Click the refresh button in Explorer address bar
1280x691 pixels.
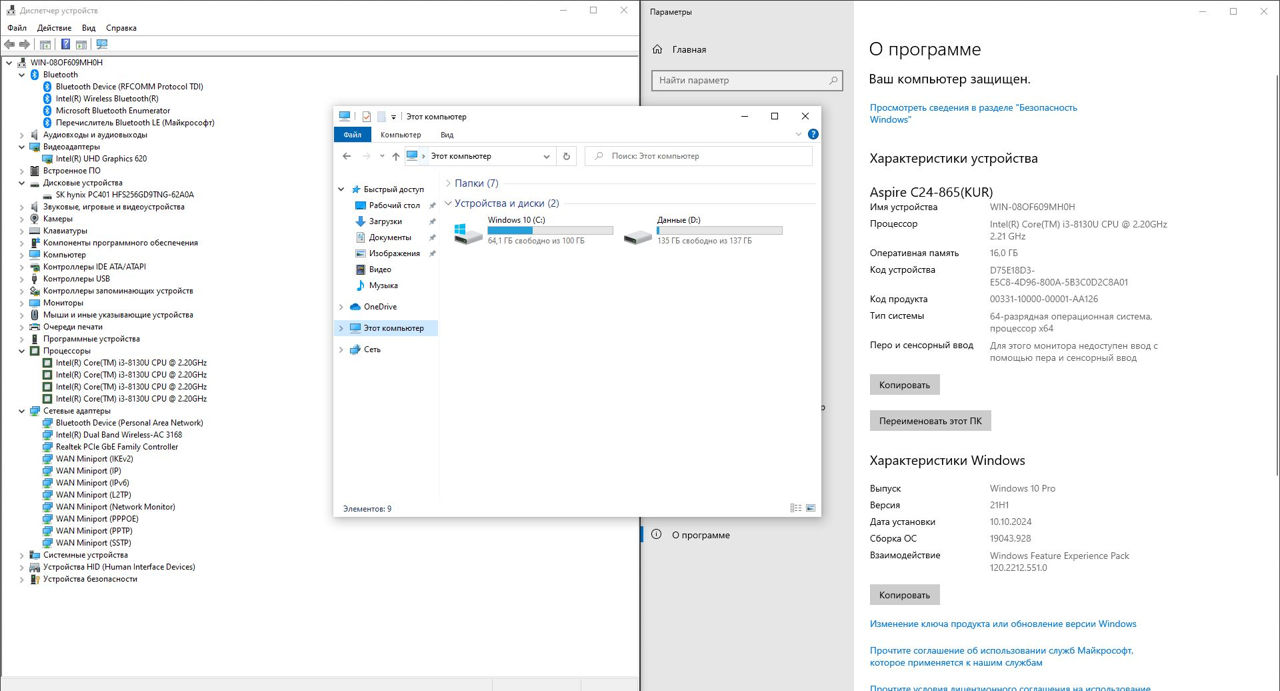click(567, 156)
